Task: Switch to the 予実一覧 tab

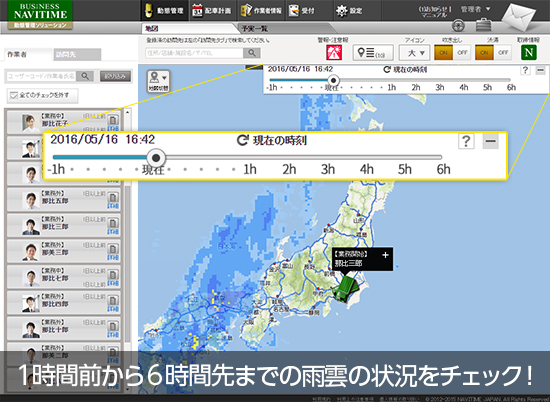Action: click(x=255, y=28)
